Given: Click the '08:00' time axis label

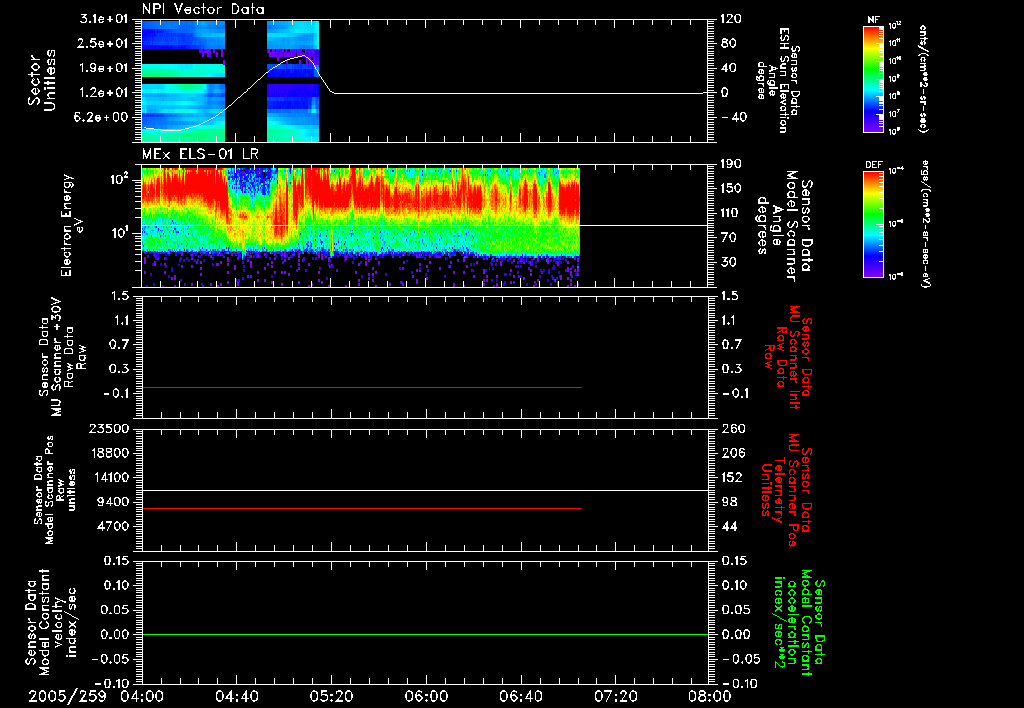Looking at the screenshot, I should 709,696.
